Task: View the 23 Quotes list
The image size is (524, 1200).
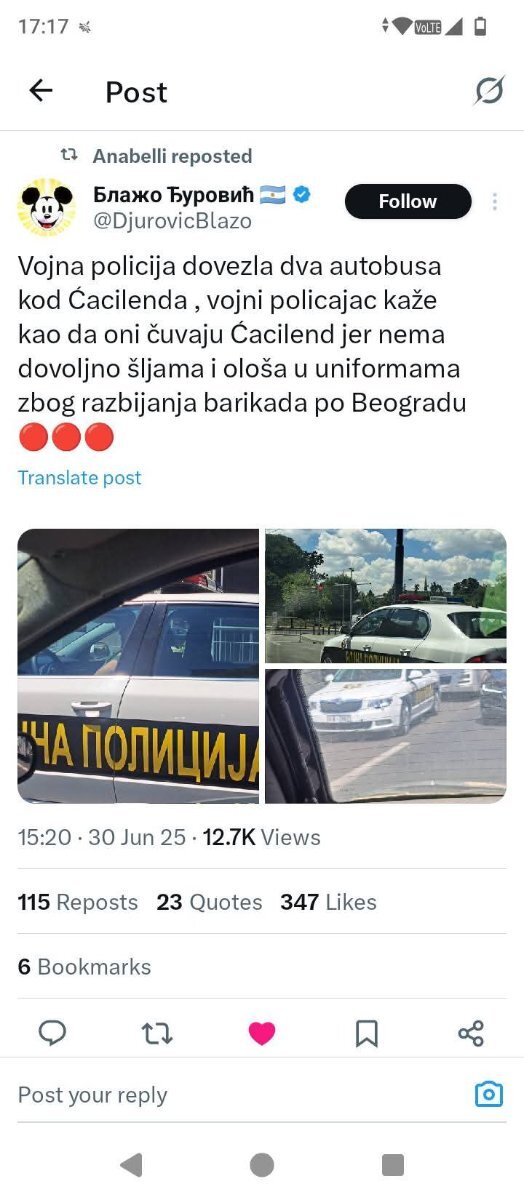Action: [209, 902]
